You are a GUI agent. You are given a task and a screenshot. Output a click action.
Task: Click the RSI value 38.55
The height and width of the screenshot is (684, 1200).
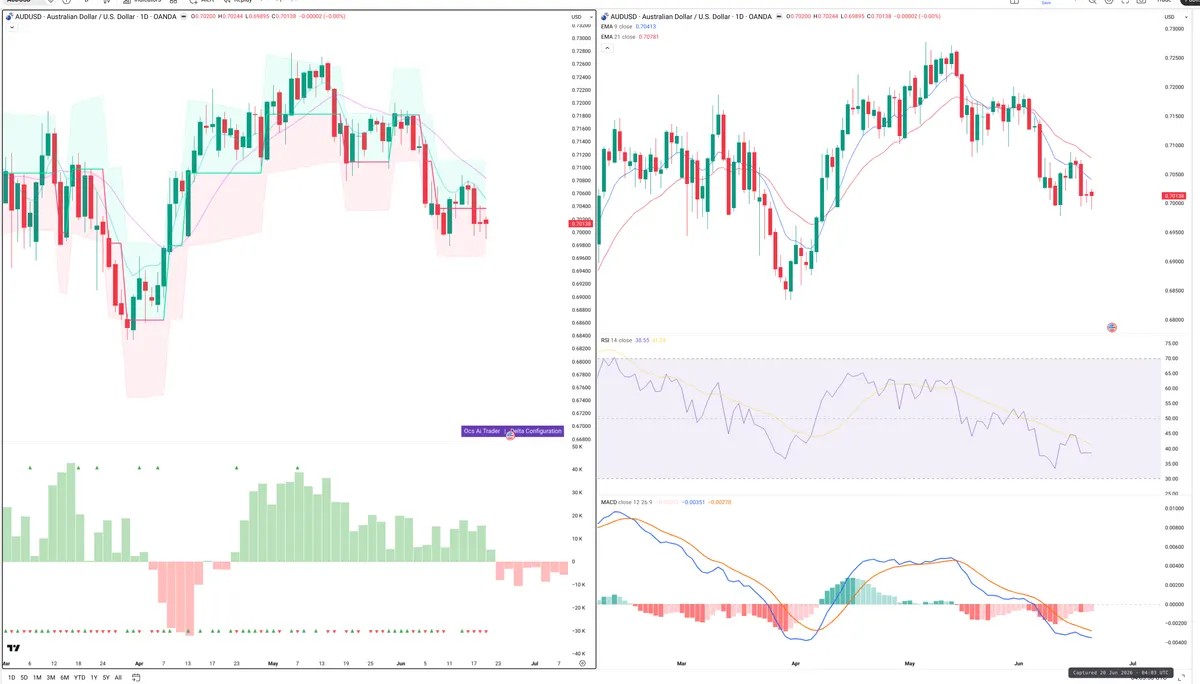[x=643, y=340]
